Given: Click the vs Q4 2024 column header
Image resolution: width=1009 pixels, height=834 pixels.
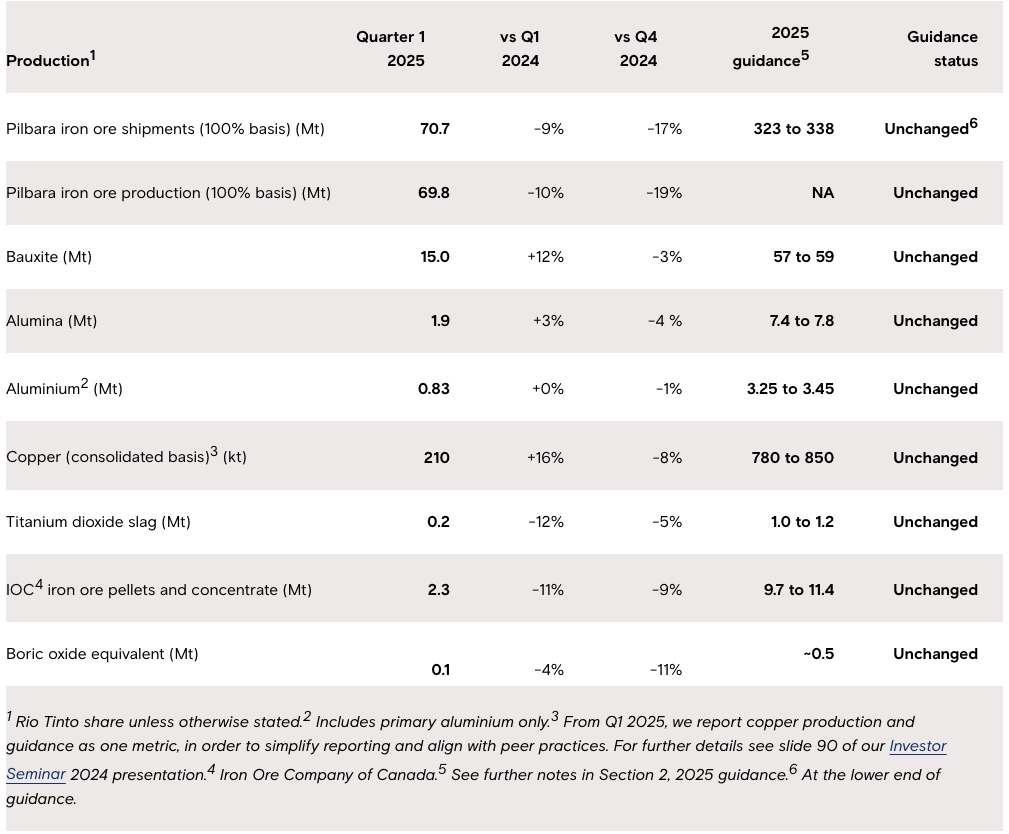Looking at the screenshot, I should pos(638,49).
